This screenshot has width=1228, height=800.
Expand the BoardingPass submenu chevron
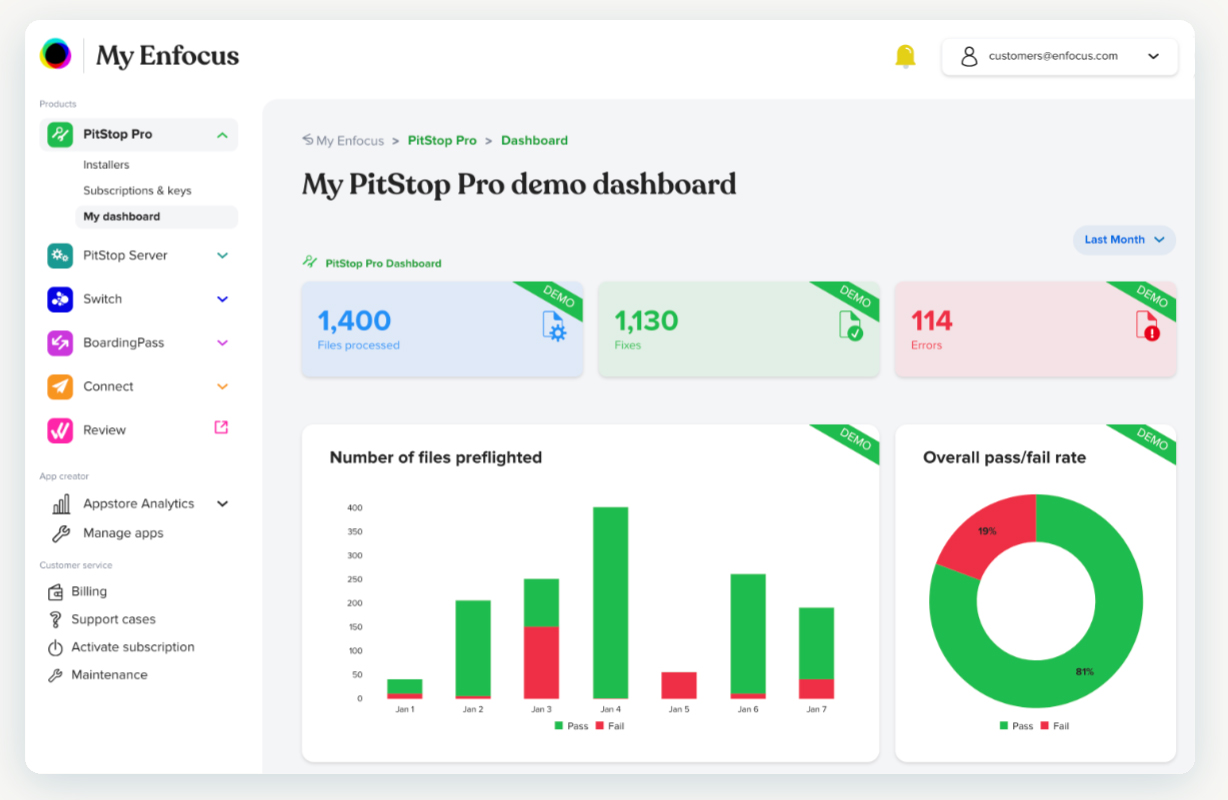(222, 343)
